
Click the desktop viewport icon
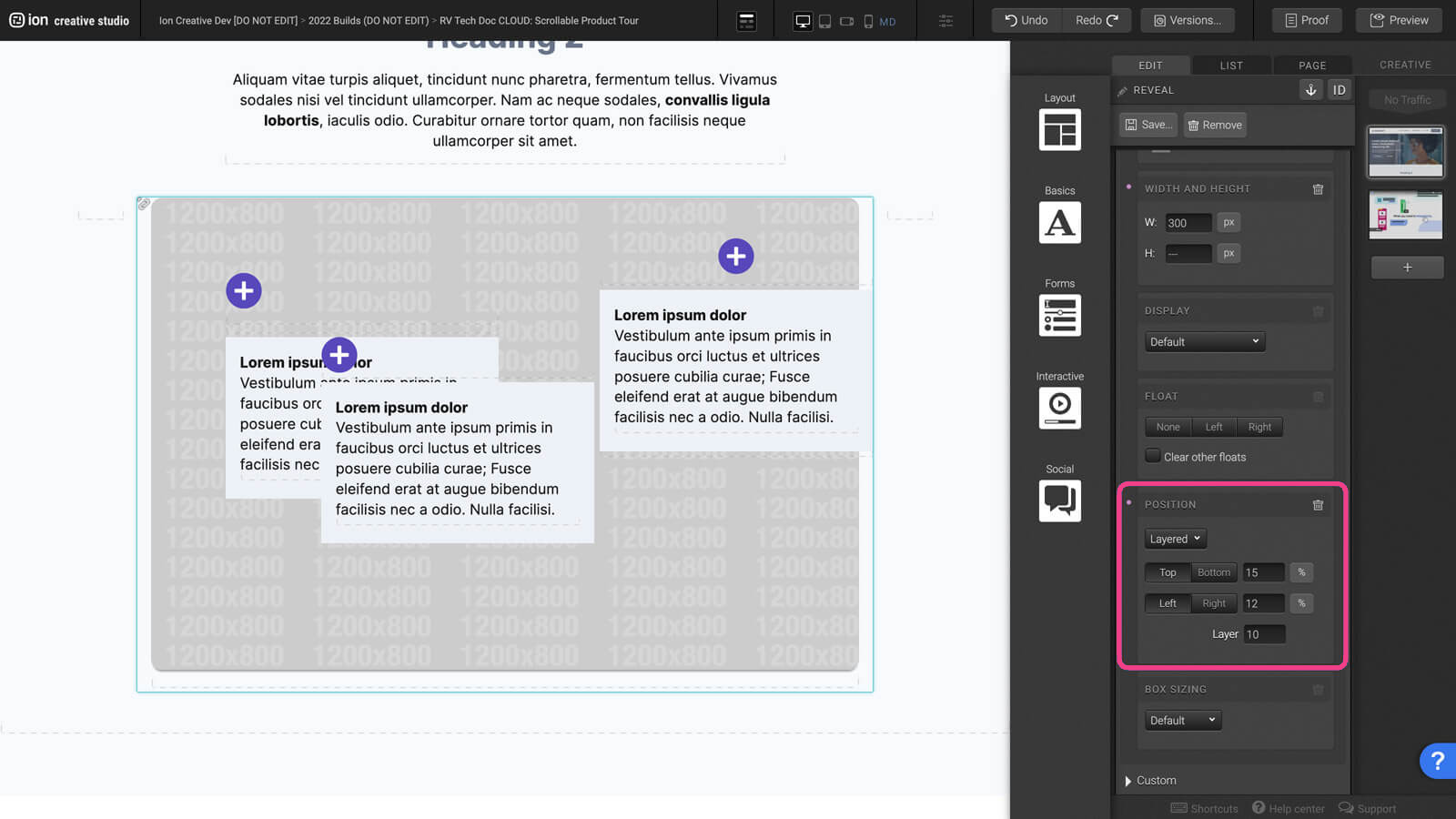pos(802,21)
